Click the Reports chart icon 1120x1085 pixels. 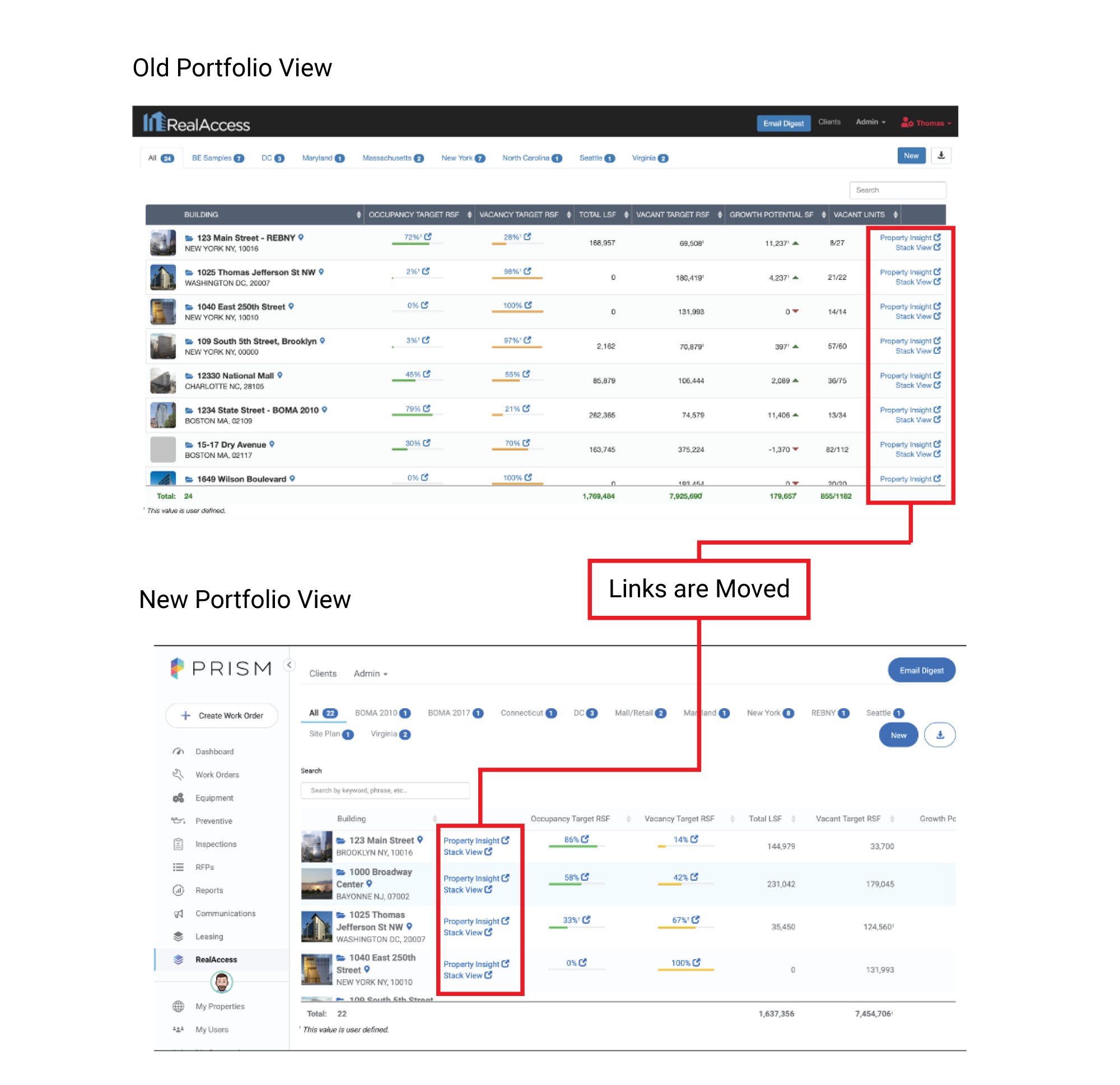coord(178,890)
